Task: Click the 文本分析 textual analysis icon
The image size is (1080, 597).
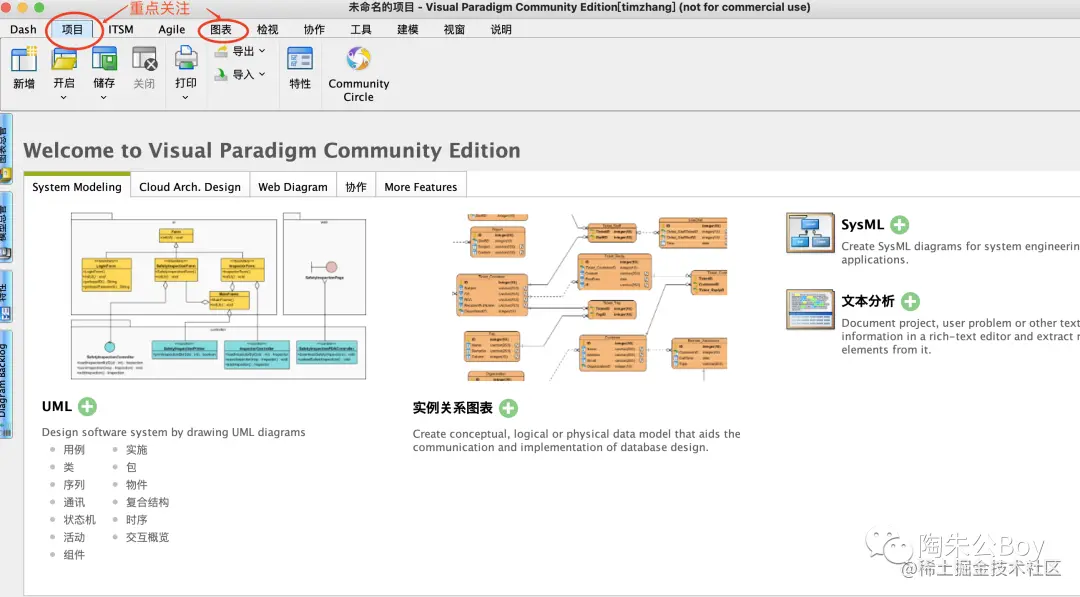Action: click(810, 309)
